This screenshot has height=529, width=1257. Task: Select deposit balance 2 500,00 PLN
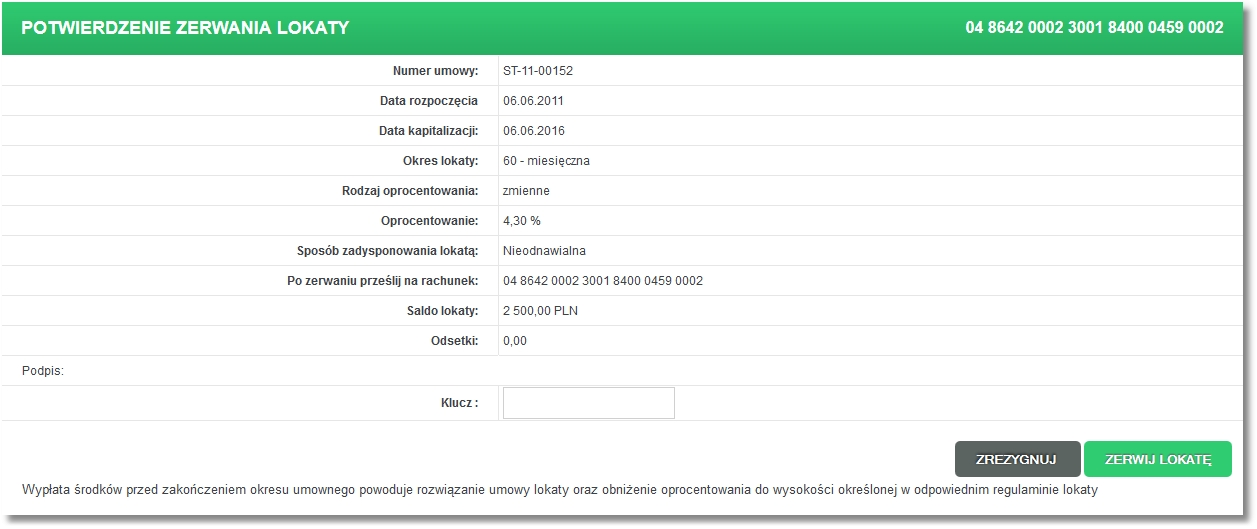point(540,311)
